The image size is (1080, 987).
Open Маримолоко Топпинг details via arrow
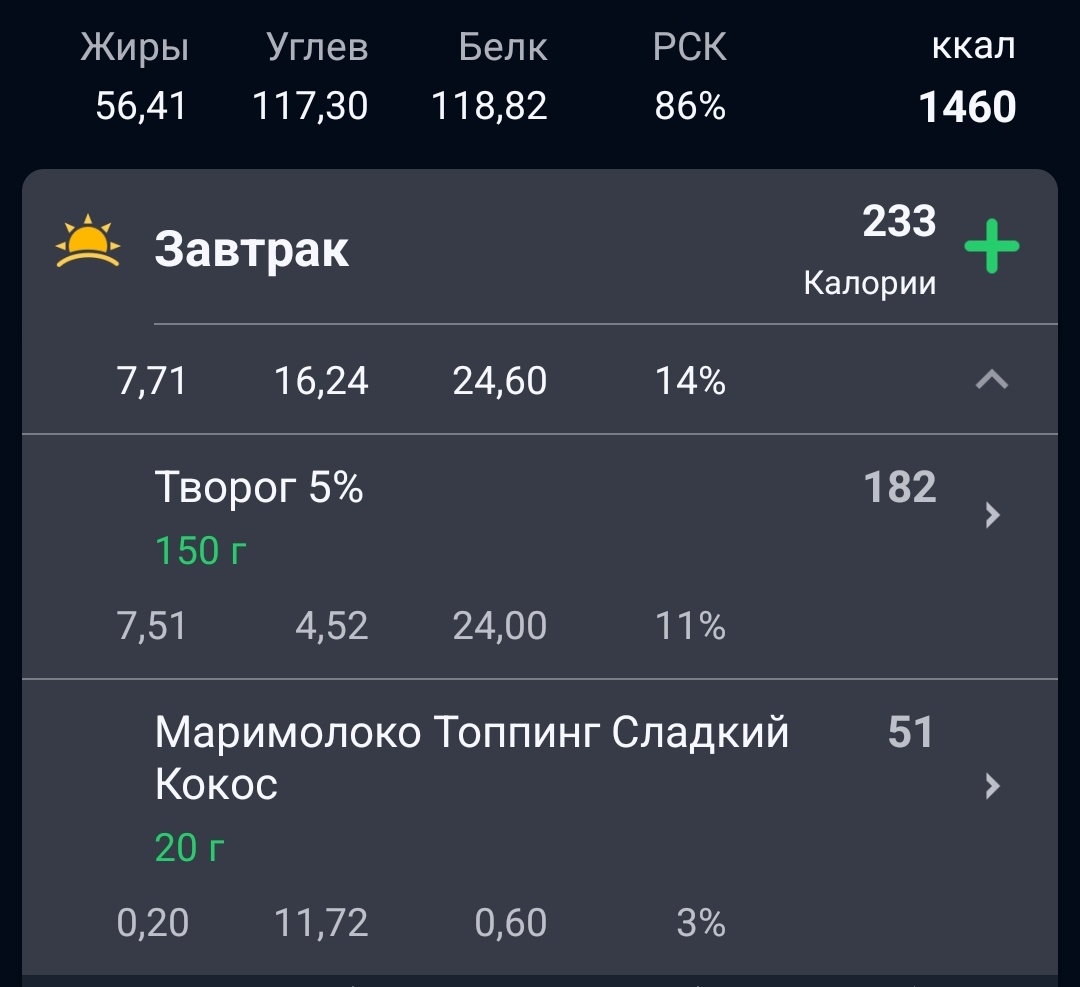(990, 787)
